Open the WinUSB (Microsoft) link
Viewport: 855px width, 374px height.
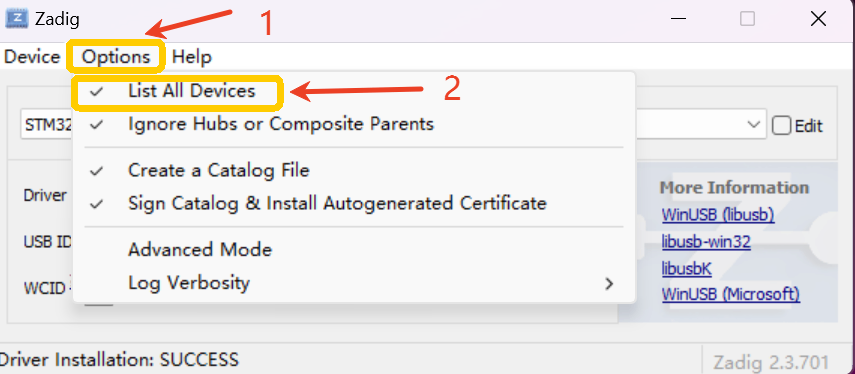(x=731, y=294)
